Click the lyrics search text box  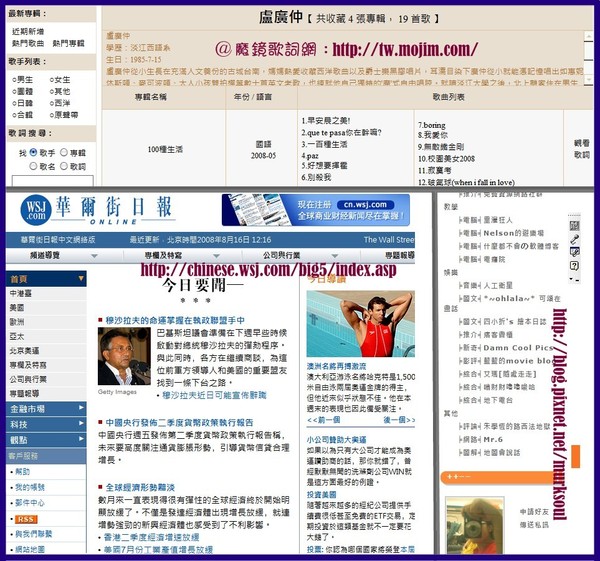(52, 181)
